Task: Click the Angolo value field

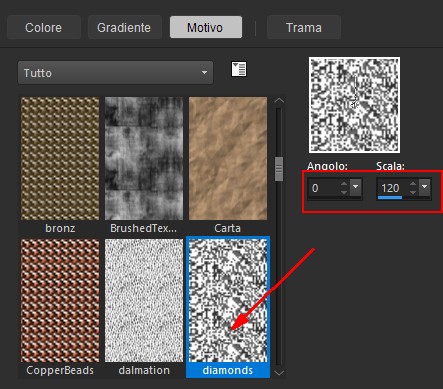Action: [323, 188]
